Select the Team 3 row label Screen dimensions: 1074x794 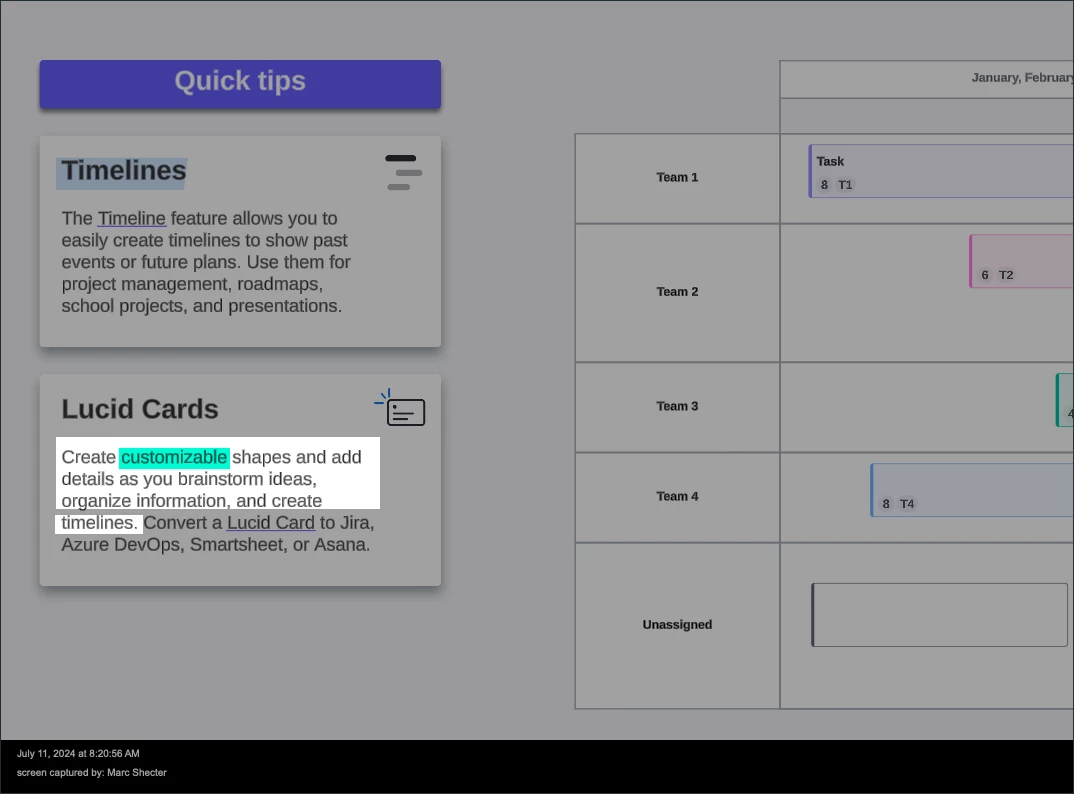677,406
